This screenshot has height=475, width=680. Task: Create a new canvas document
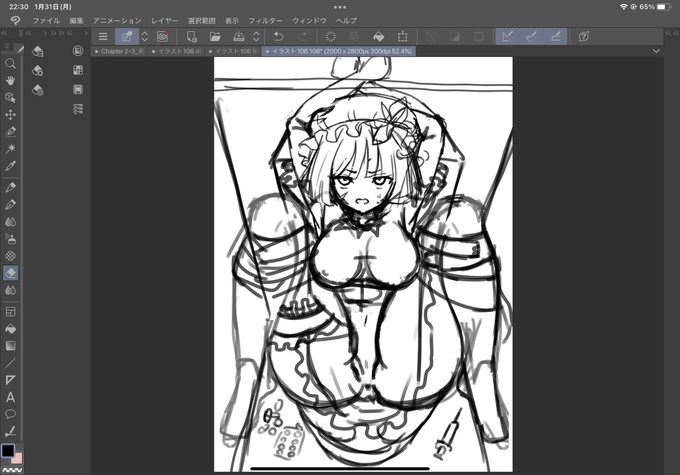pos(191,36)
